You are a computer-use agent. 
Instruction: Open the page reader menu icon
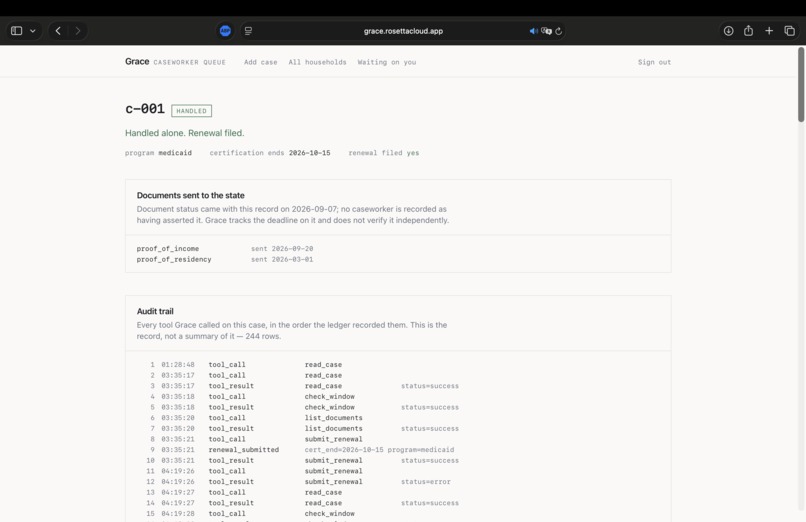tap(248, 31)
